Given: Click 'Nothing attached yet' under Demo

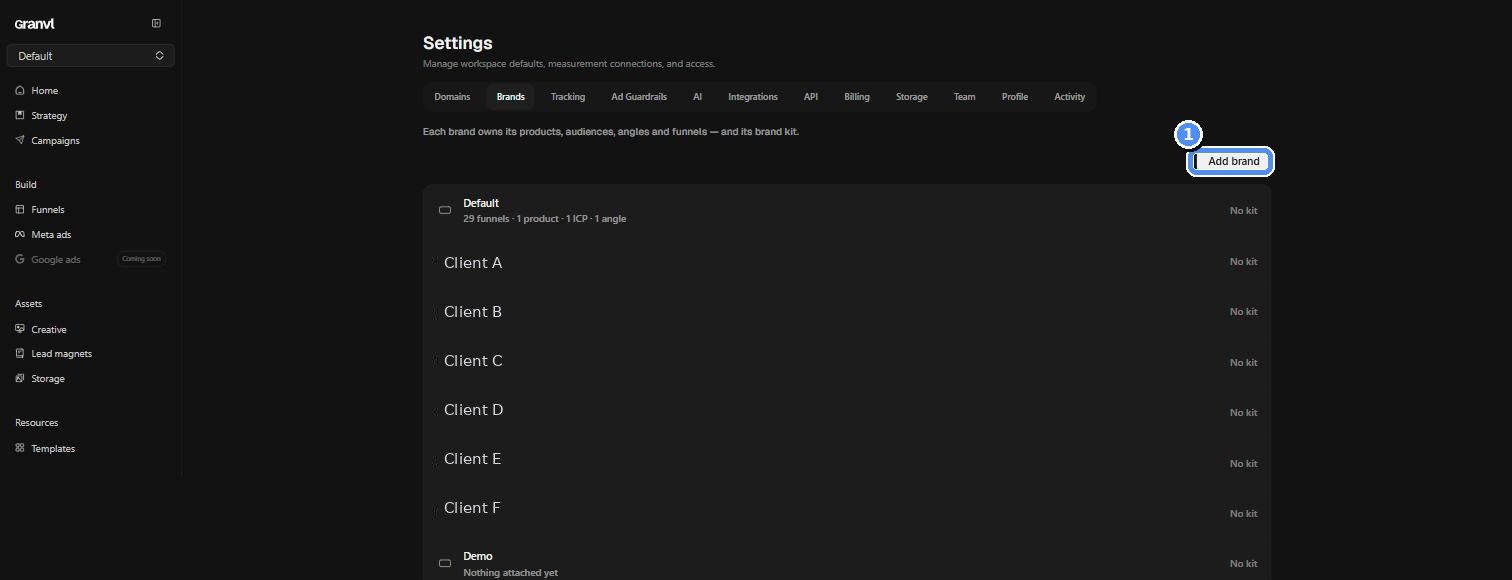Looking at the screenshot, I should tap(510, 573).
